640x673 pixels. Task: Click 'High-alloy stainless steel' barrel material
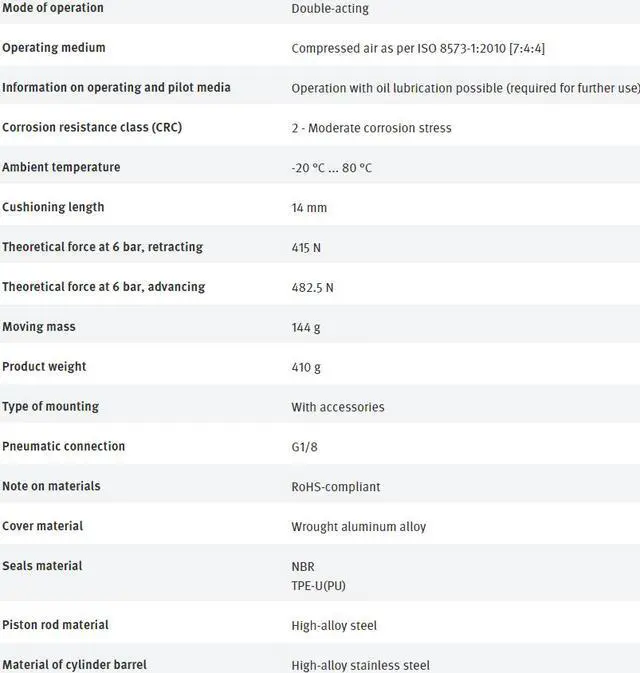click(360, 665)
